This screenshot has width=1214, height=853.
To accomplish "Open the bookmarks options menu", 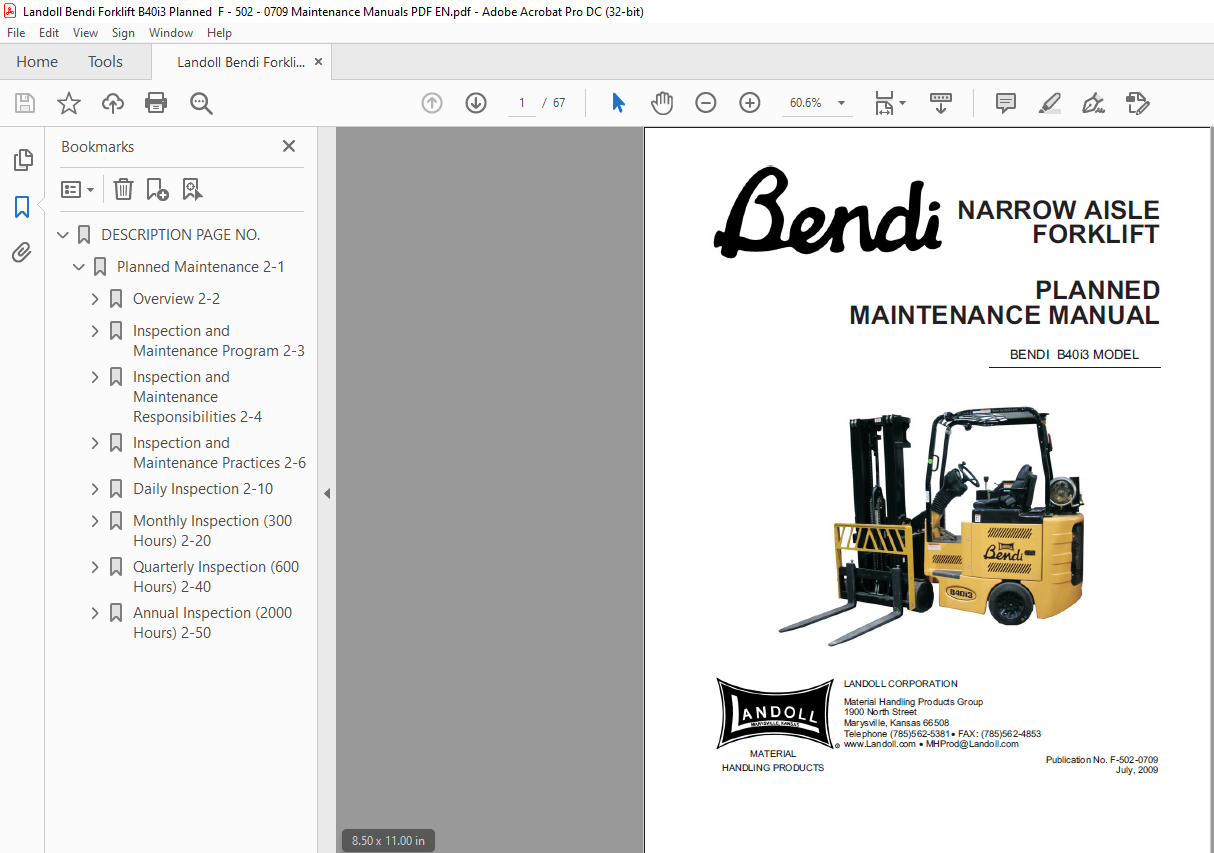I will point(78,189).
